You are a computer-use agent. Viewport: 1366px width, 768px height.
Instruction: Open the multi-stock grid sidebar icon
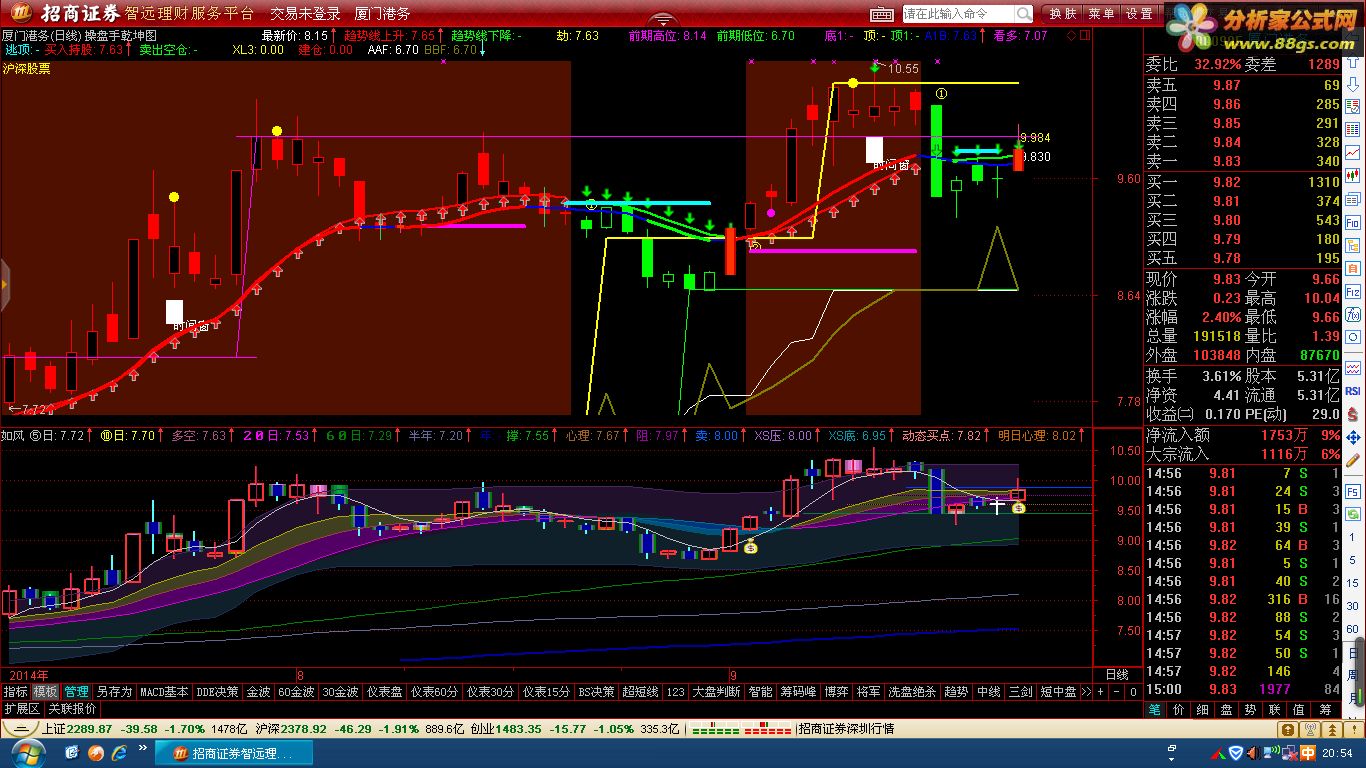click(x=1353, y=131)
